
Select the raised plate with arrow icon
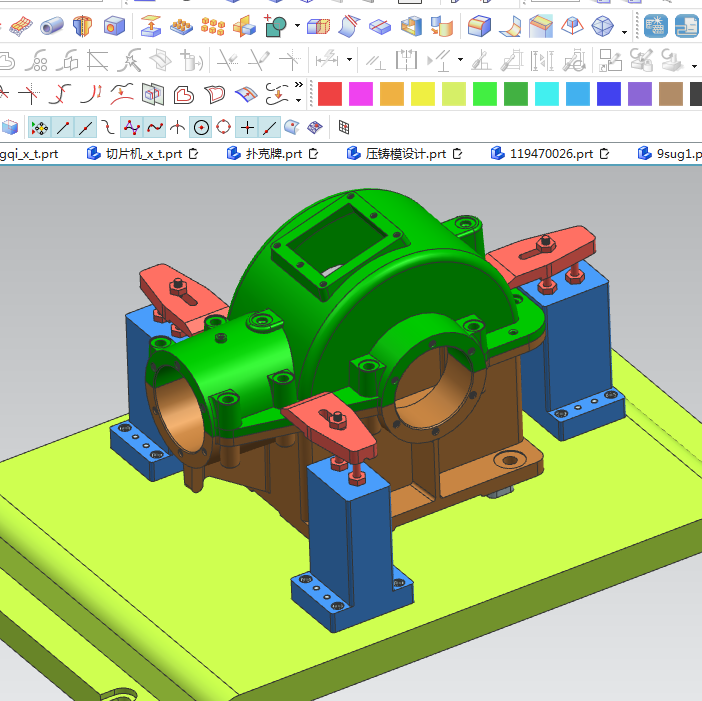pyautogui.click(x=151, y=26)
